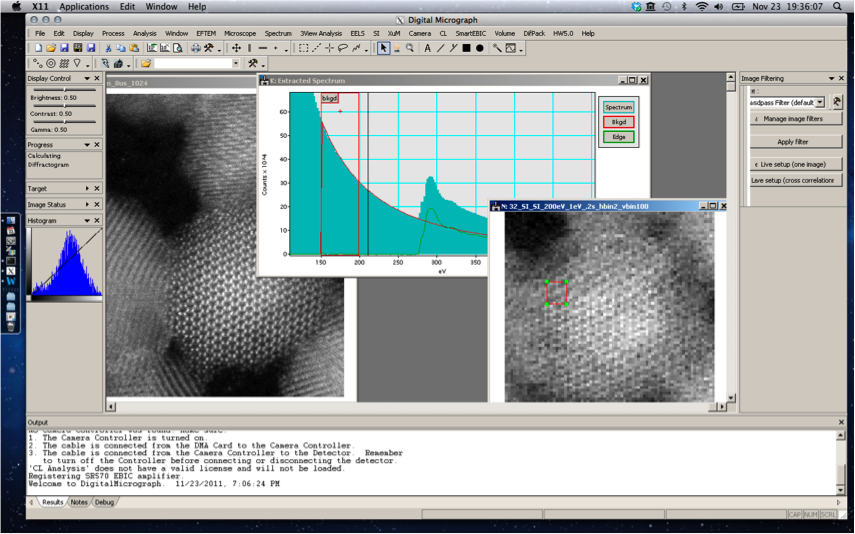Image resolution: width=855 pixels, height=534 pixels.
Task: Click the histogram plot in Histogram panel
Action: tap(67, 263)
